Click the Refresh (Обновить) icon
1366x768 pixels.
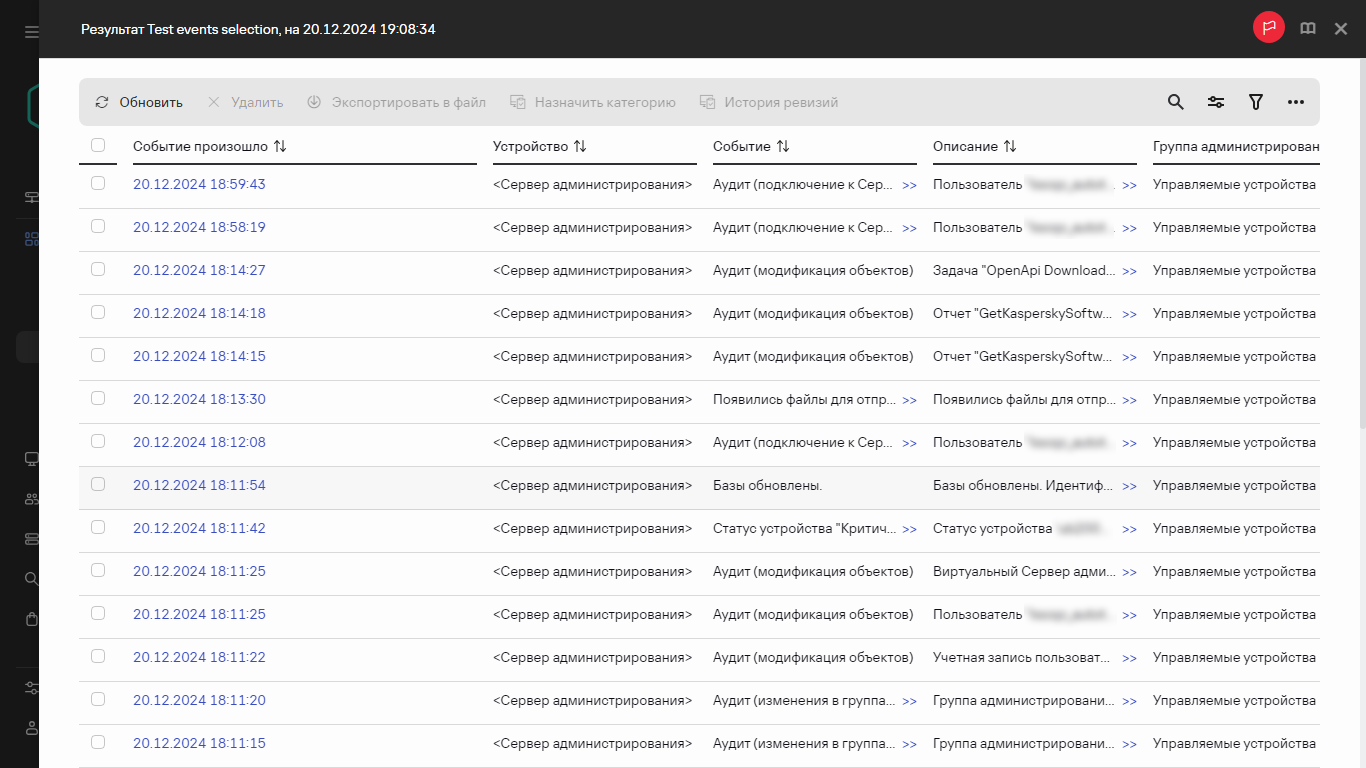pos(102,102)
